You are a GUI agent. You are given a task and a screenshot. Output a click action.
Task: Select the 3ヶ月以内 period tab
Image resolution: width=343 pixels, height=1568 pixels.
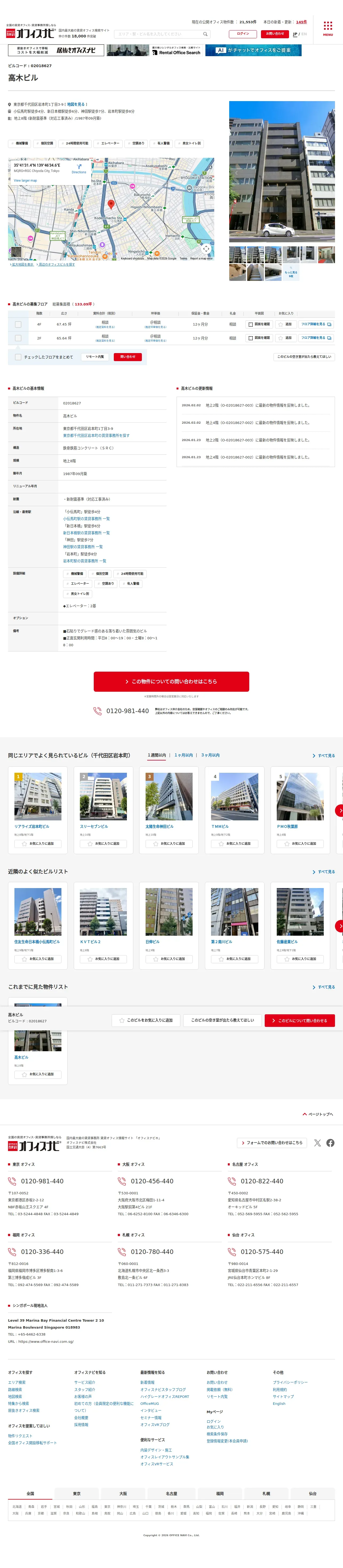click(x=211, y=755)
